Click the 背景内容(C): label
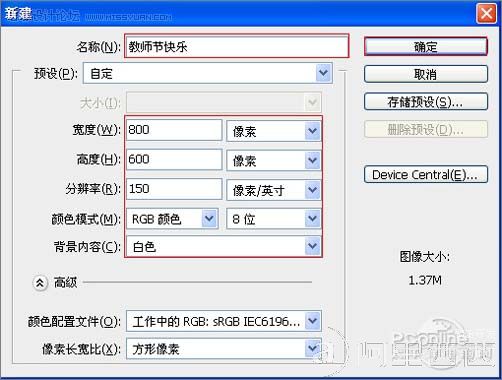This screenshot has width=502, height=380. pos(87,247)
